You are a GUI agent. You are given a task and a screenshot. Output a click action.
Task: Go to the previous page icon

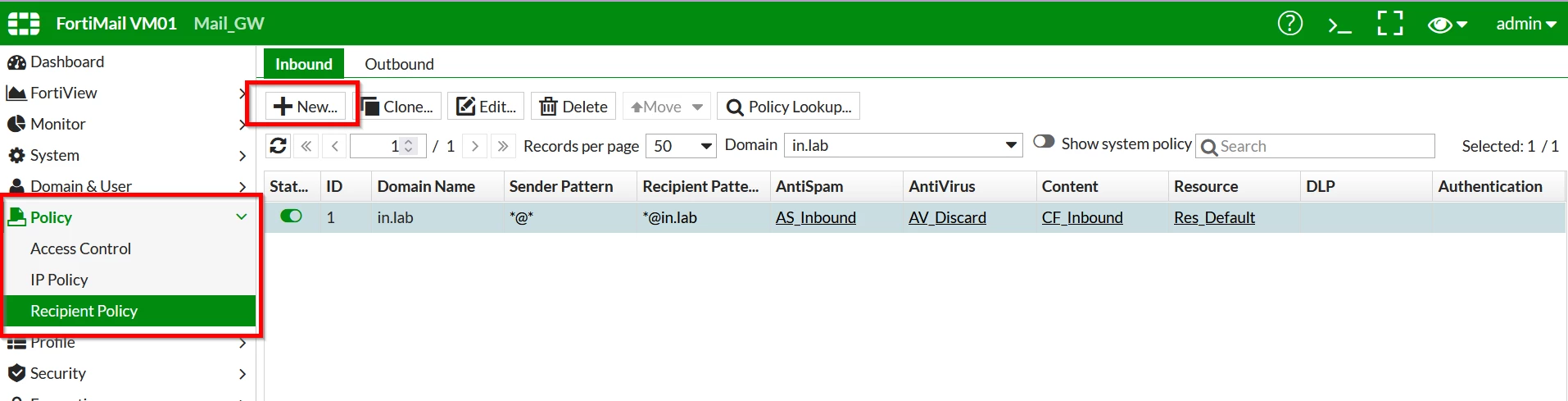pos(334,146)
